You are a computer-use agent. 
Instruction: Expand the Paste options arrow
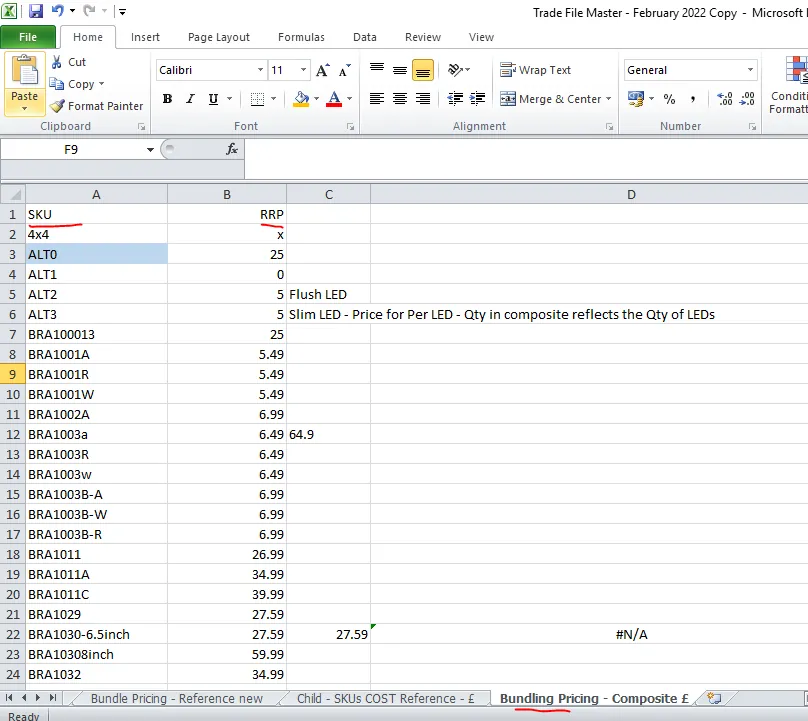click(x=24, y=109)
